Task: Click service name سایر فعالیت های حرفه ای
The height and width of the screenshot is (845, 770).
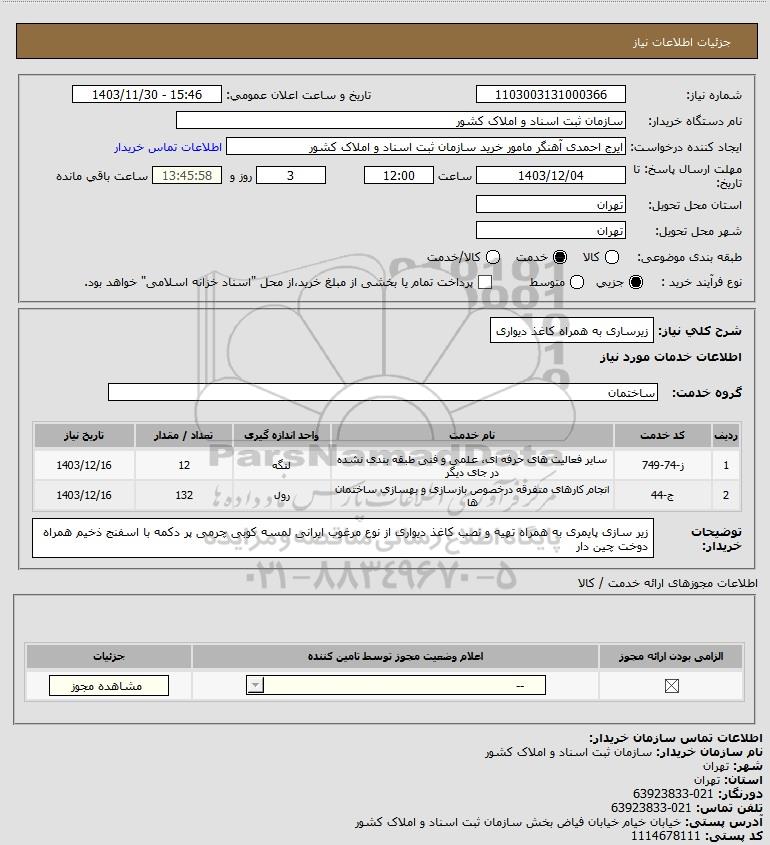Action: [x=472, y=466]
